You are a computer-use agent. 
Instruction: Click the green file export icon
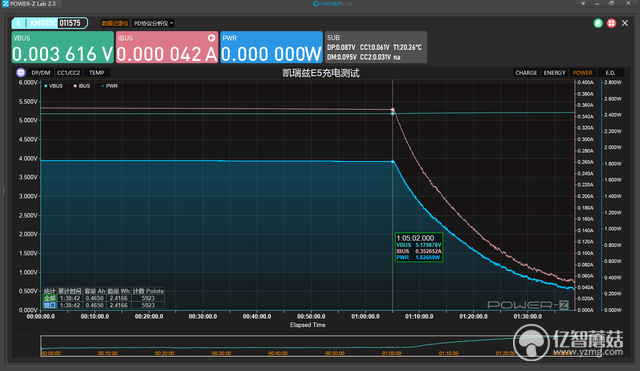click(598, 23)
